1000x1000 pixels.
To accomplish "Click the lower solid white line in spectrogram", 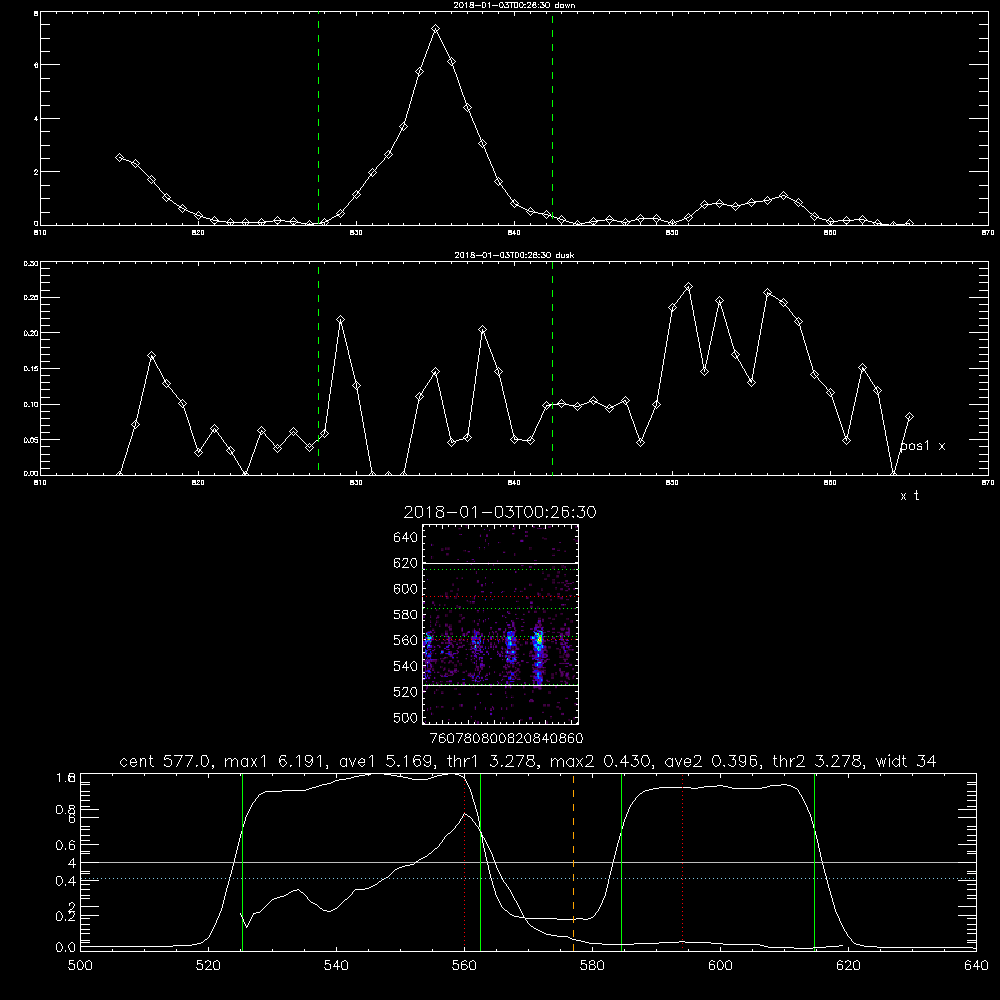I will [x=501, y=686].
